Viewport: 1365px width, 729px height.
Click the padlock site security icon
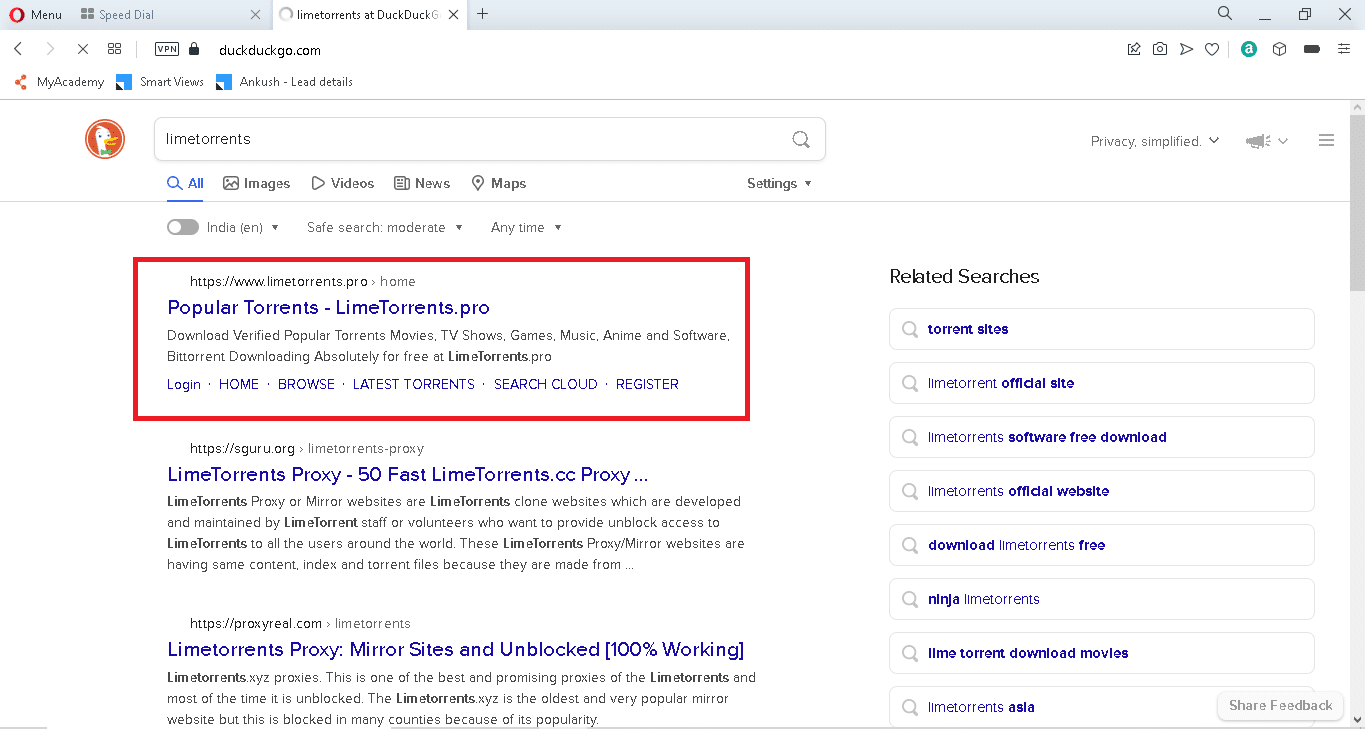coord(195,49)
